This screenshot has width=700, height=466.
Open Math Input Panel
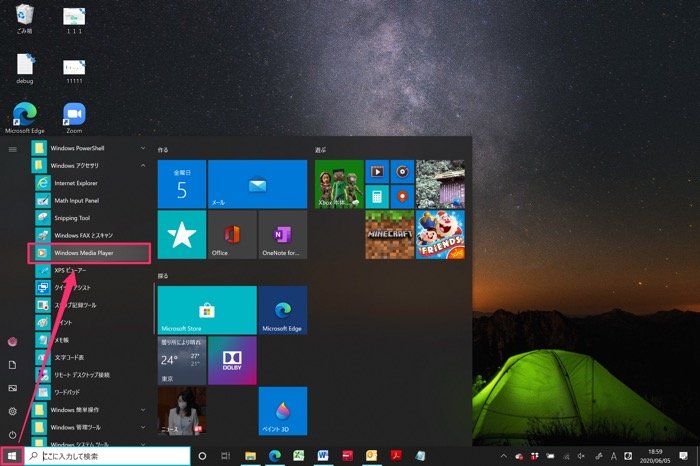pyautogui.click(x=89, y=200)
